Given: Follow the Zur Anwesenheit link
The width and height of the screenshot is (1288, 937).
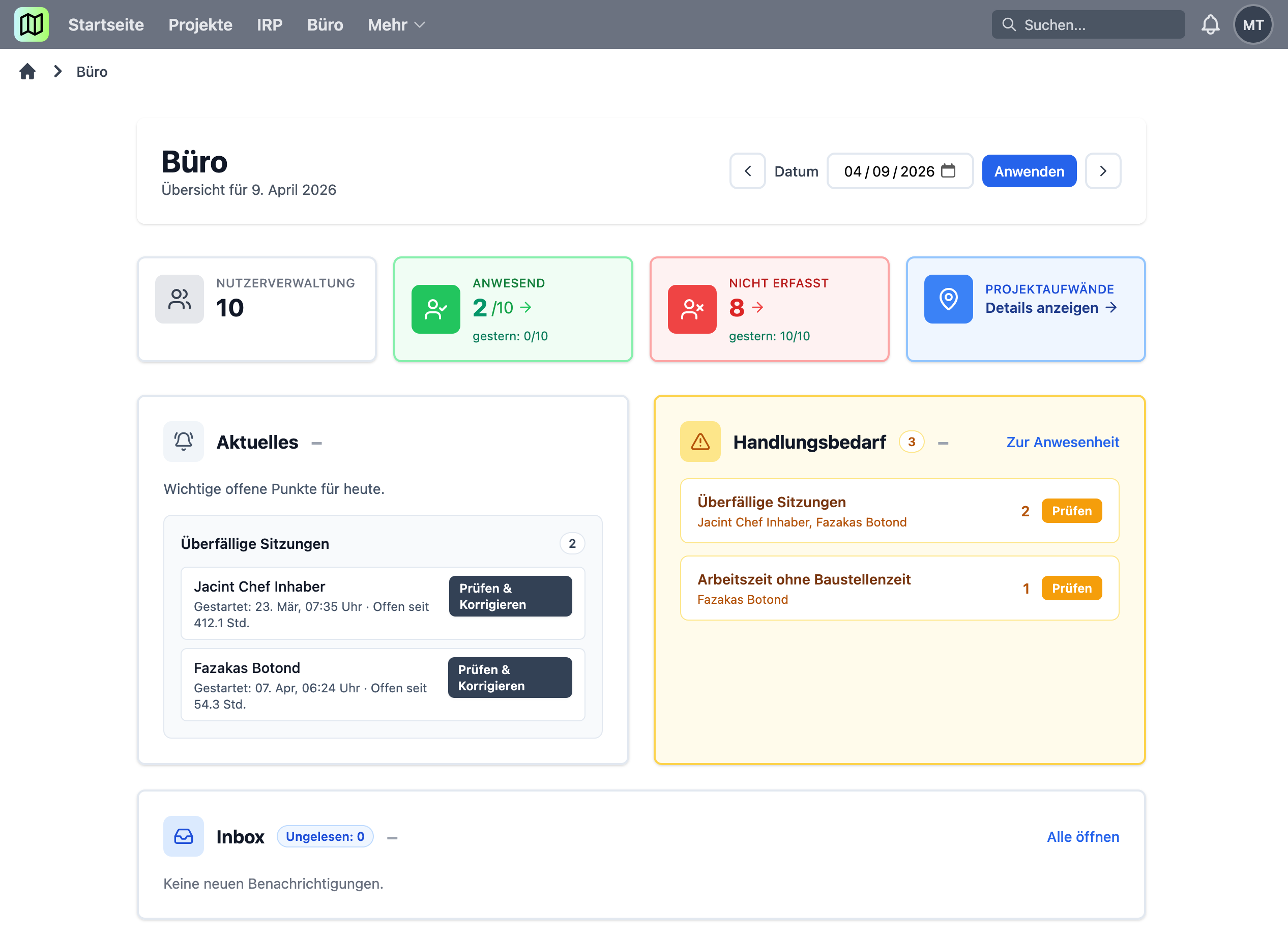Looking at the screenshot, I should coord(1062,442).
